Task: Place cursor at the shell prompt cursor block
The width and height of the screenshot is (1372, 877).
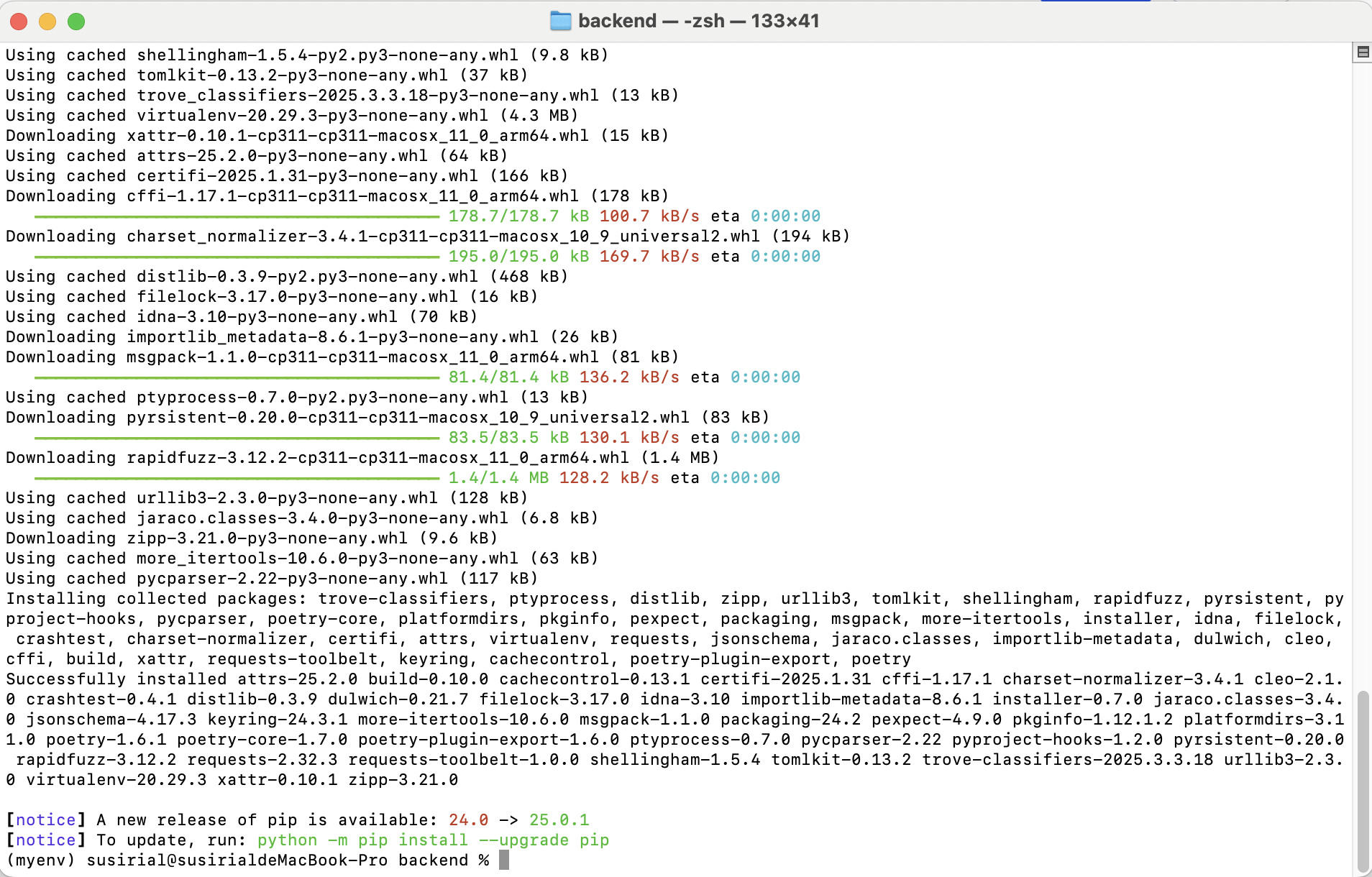Action: tap(504, 860)
